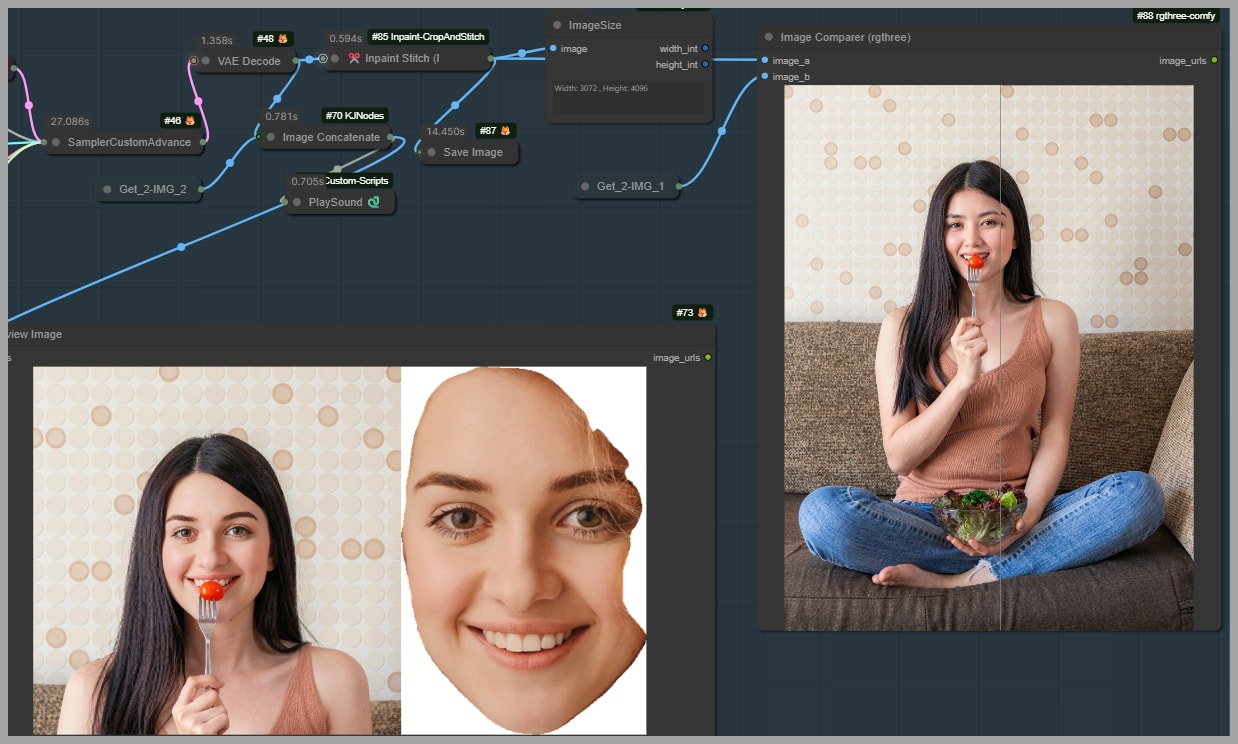Viewport: 1238px width, 744px height.
Task: Expand the Save Image node via its dot
Action: point(432,152)
